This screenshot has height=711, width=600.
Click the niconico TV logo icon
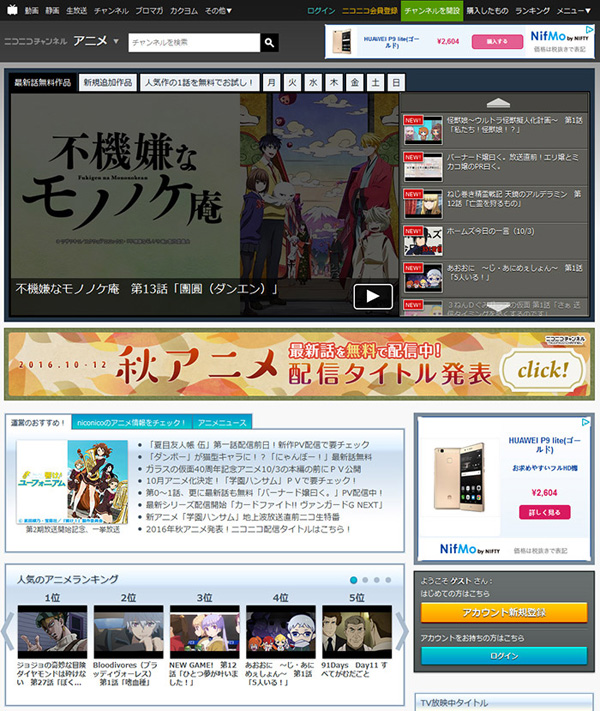[12, 10]
